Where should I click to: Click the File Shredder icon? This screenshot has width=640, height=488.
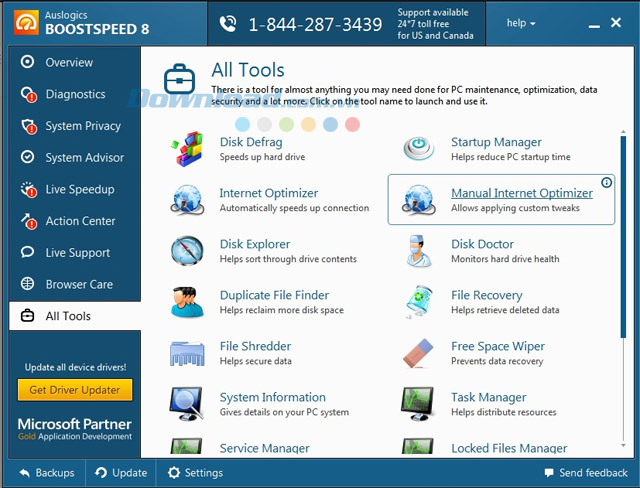(187, 353)
